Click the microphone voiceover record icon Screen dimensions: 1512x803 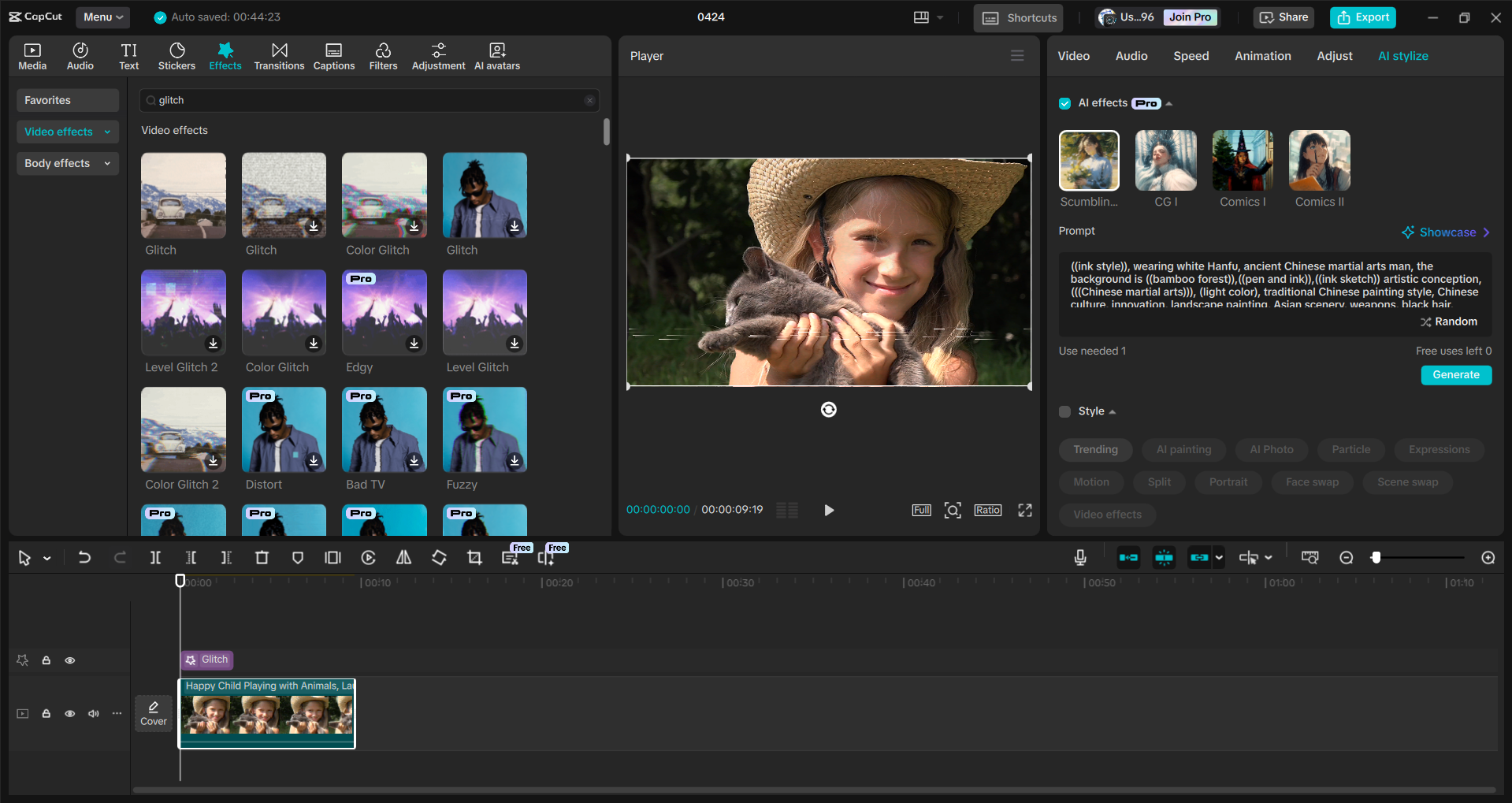click(x=1080, y=558)
